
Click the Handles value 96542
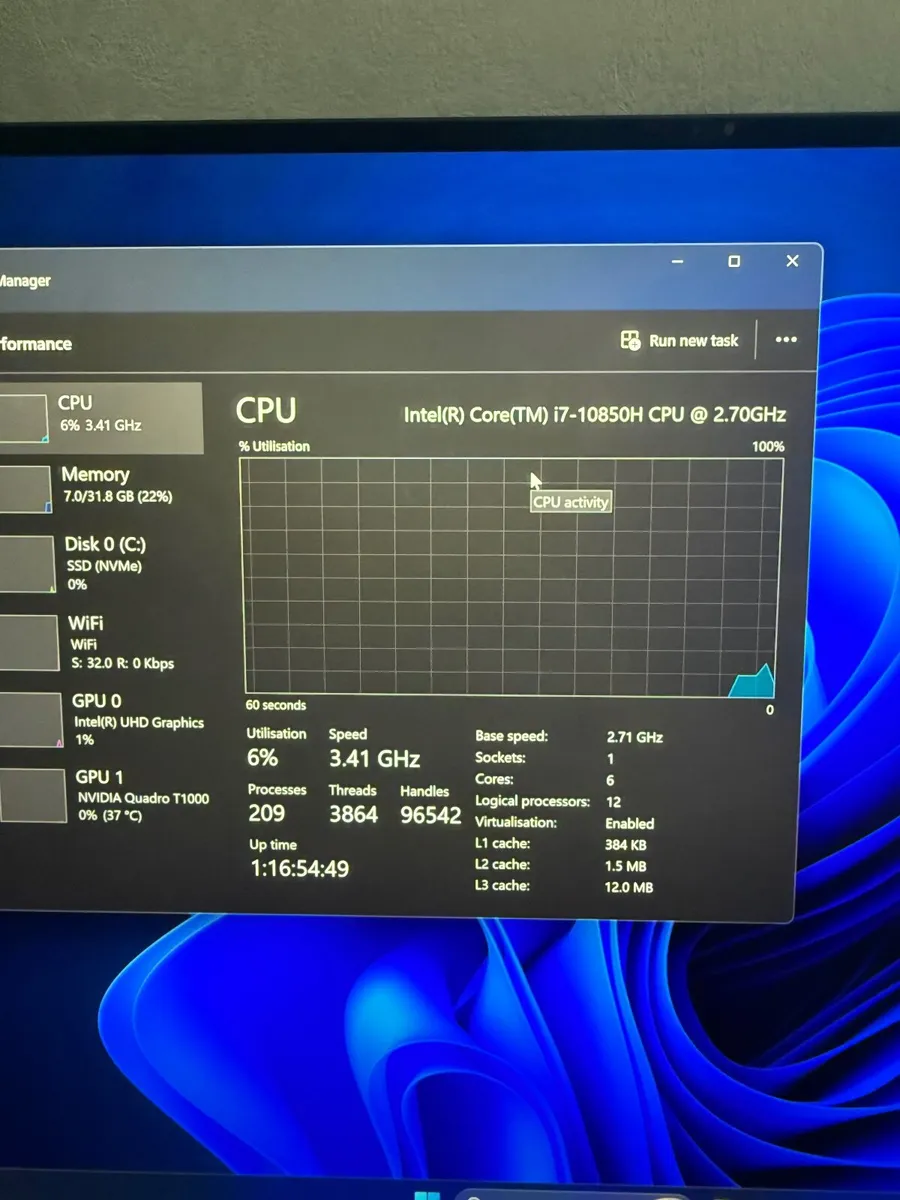431,815
